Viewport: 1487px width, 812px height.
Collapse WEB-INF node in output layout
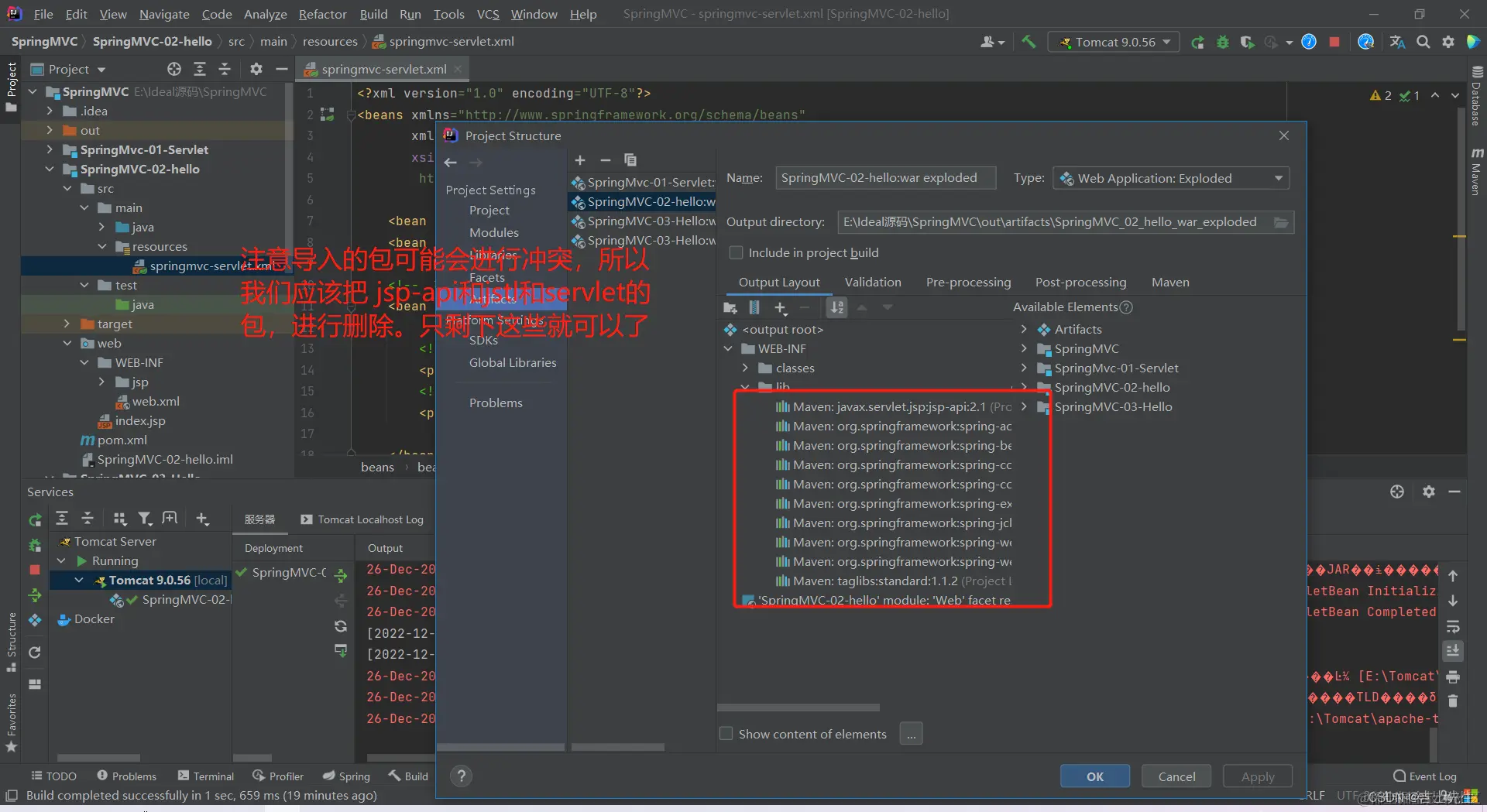click(x=728, y=348)
